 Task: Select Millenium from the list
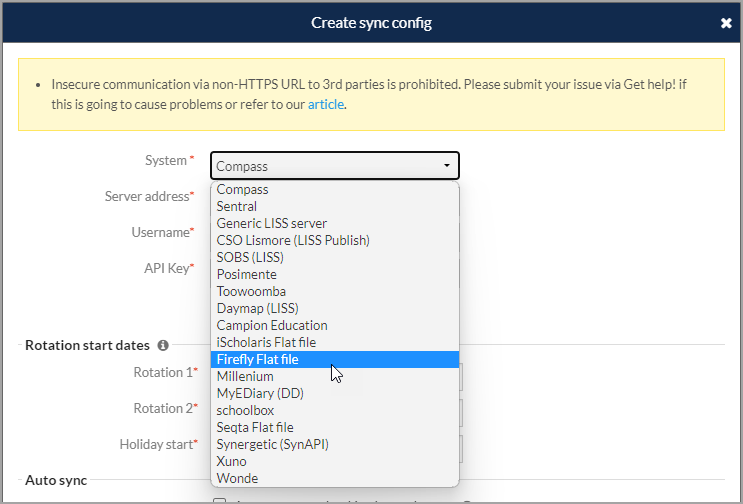click(x=245, y=376)
